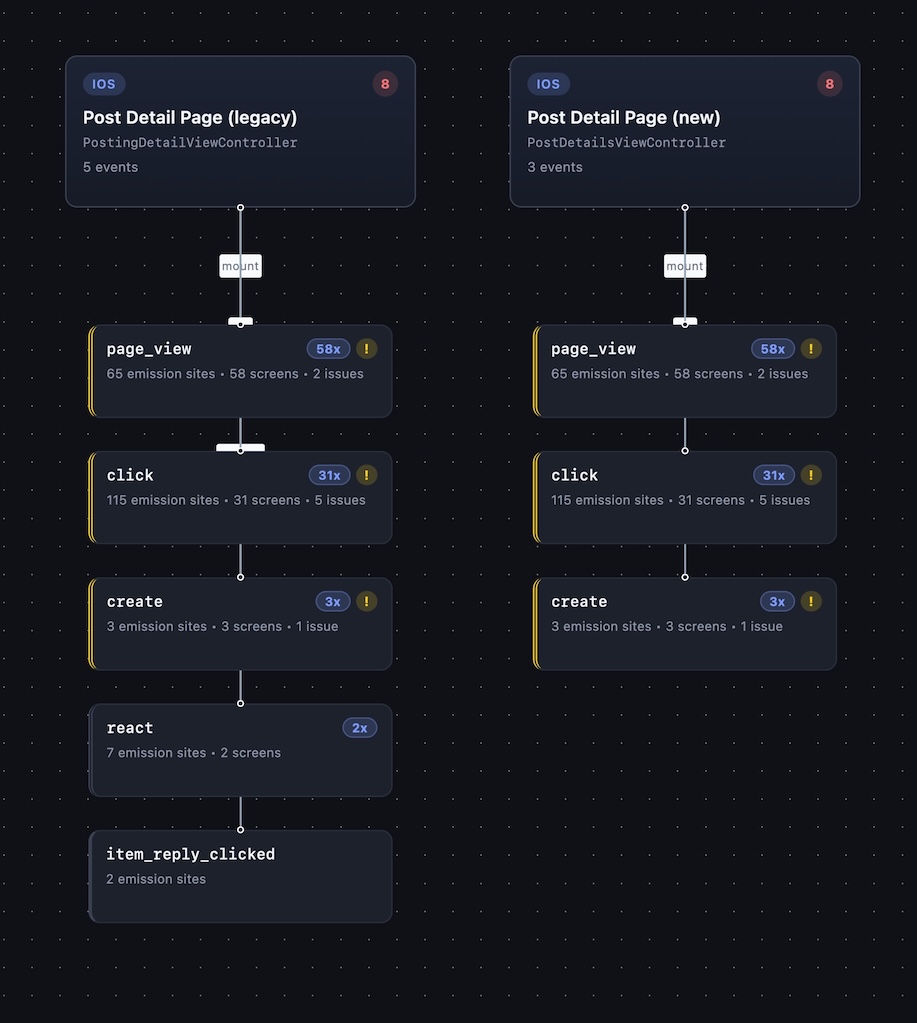
Task: Click connector handle atop react node
Action: 240,703
